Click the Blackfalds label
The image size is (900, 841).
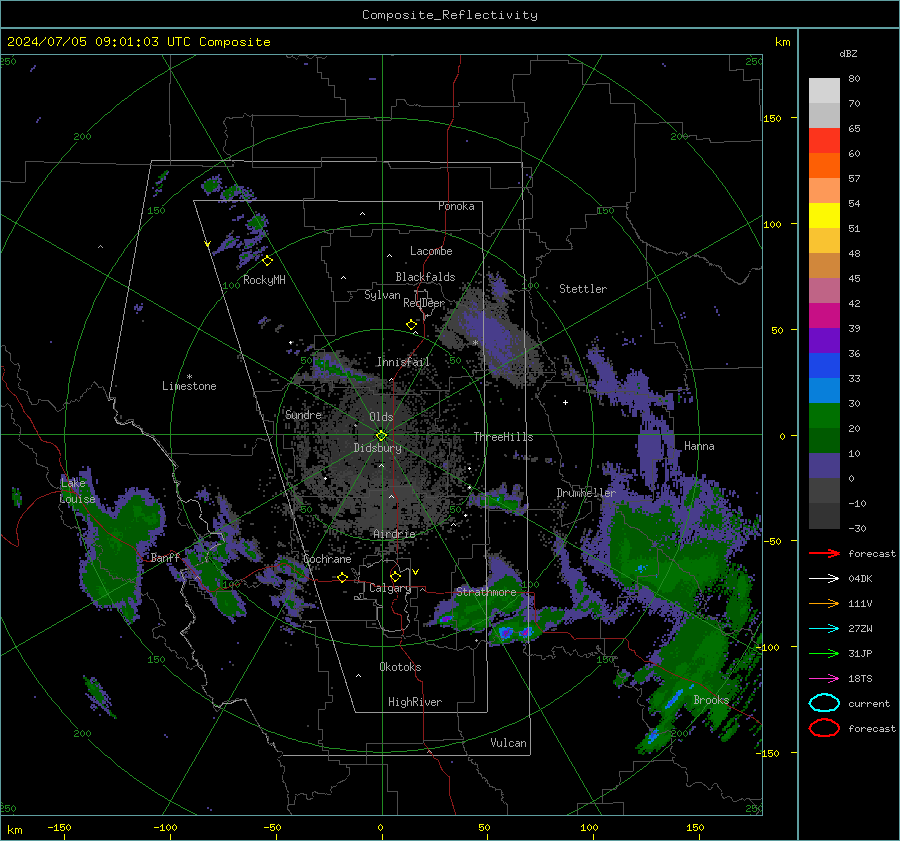[x=425, y=277]
